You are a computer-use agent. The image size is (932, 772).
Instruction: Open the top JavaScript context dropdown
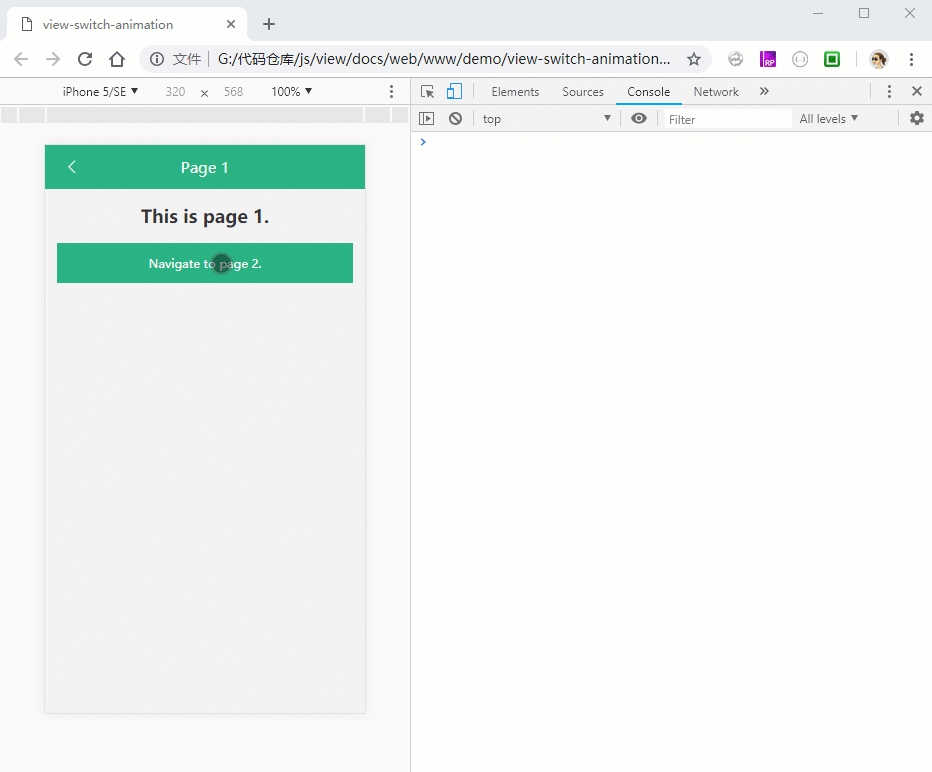545,119
